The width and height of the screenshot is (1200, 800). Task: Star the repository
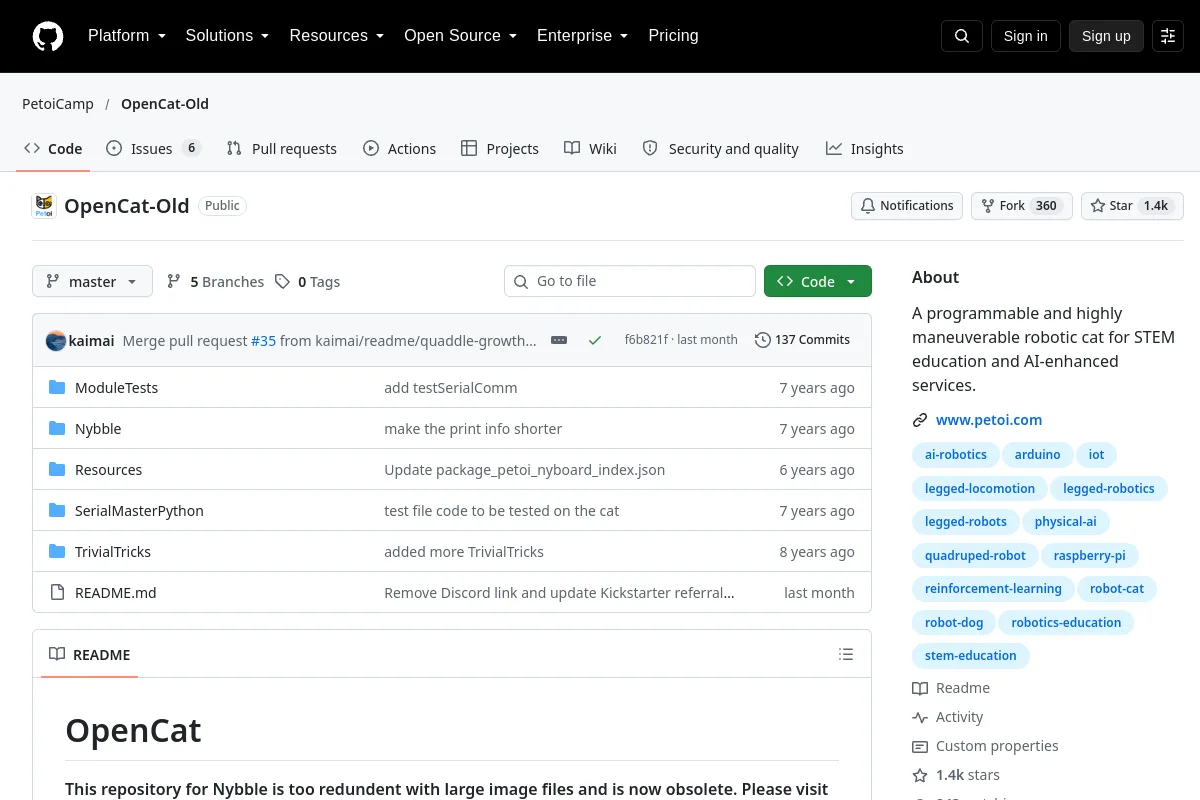[x=1132, y=206]
